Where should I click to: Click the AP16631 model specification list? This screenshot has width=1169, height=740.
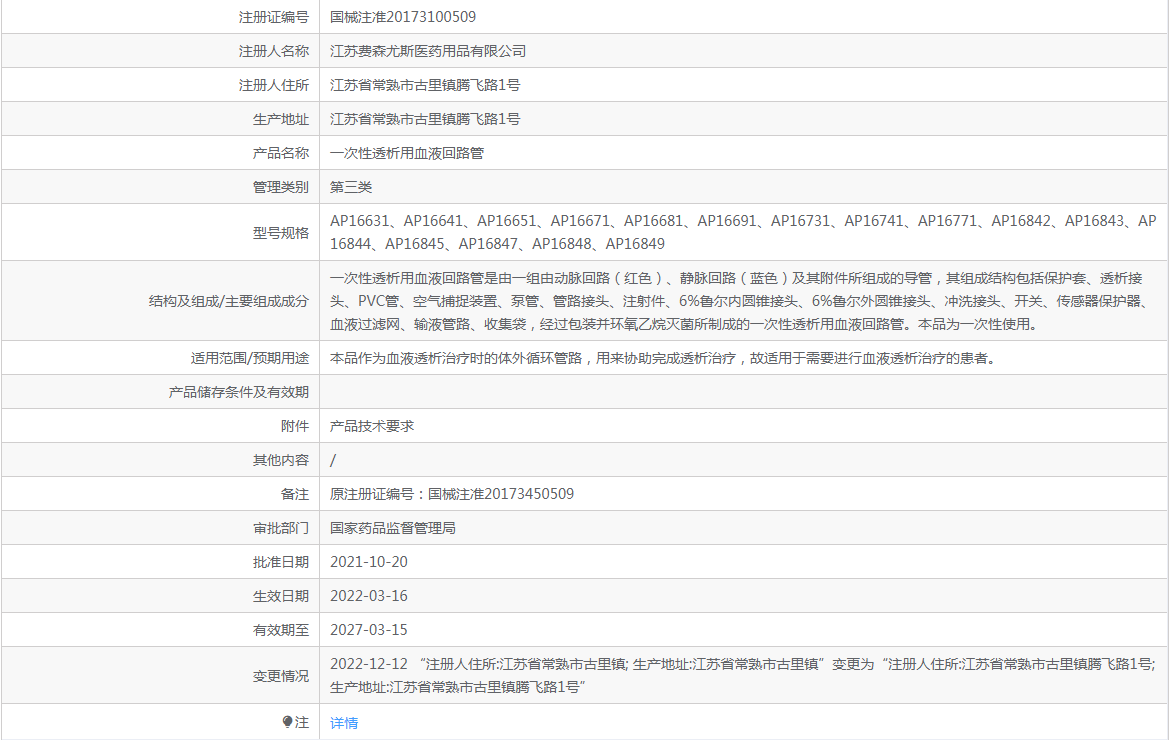coord(742,232)
